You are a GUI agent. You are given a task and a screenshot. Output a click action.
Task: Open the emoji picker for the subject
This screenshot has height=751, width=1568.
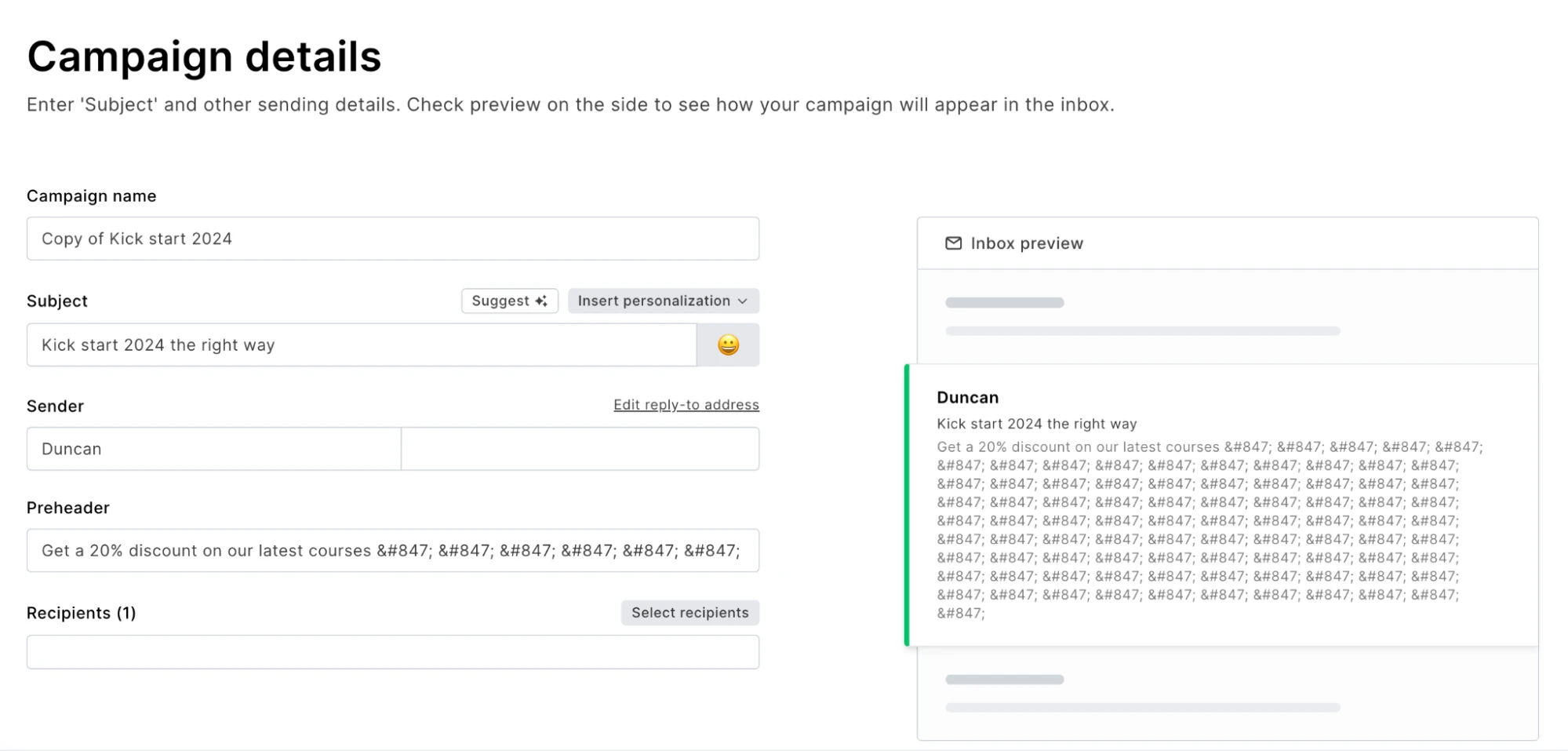[727, 345]
